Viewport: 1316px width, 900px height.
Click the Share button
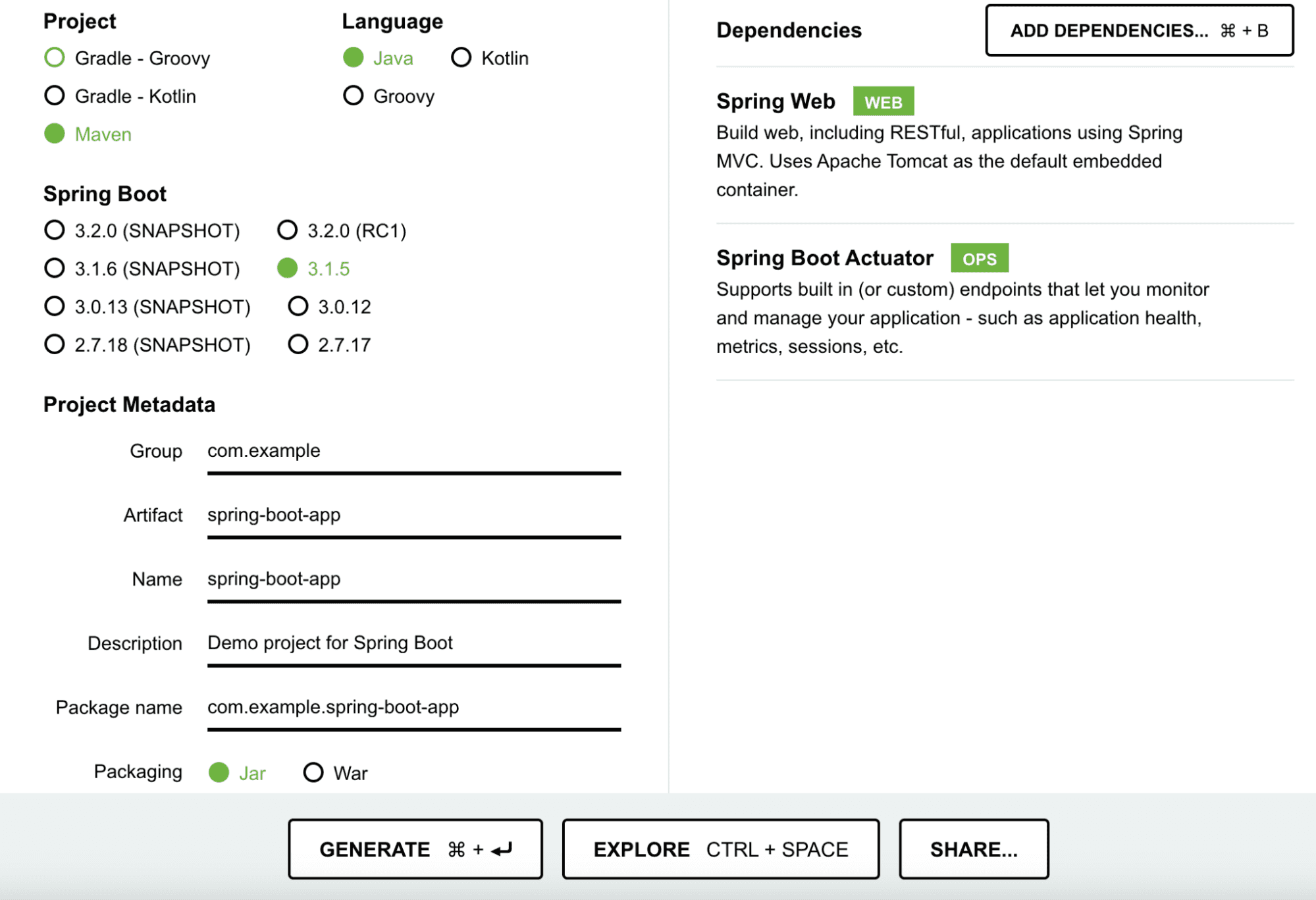pyautogui.click(x=973, y=849)
